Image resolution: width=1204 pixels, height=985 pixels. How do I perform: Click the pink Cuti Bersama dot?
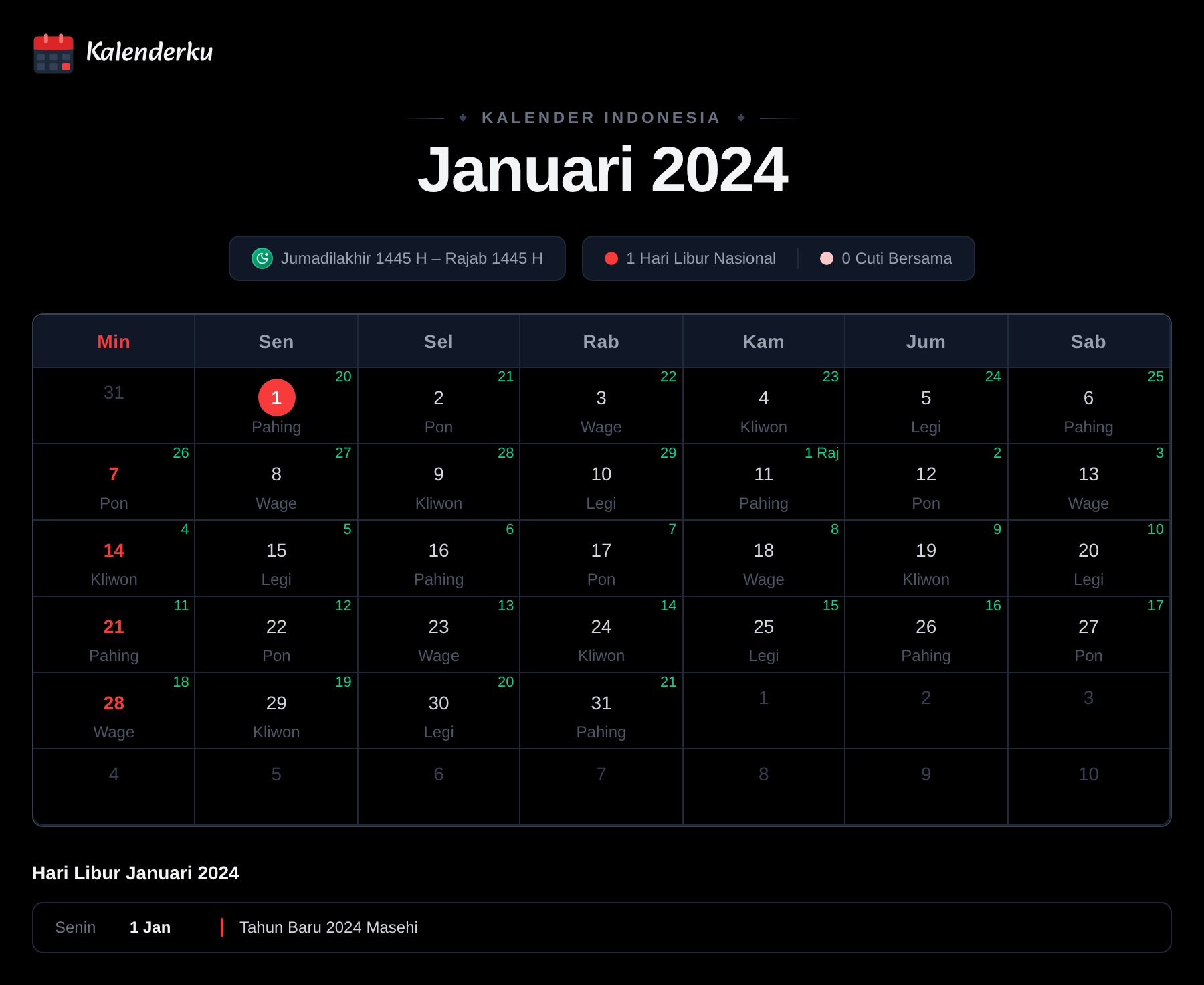coord(827,258)
